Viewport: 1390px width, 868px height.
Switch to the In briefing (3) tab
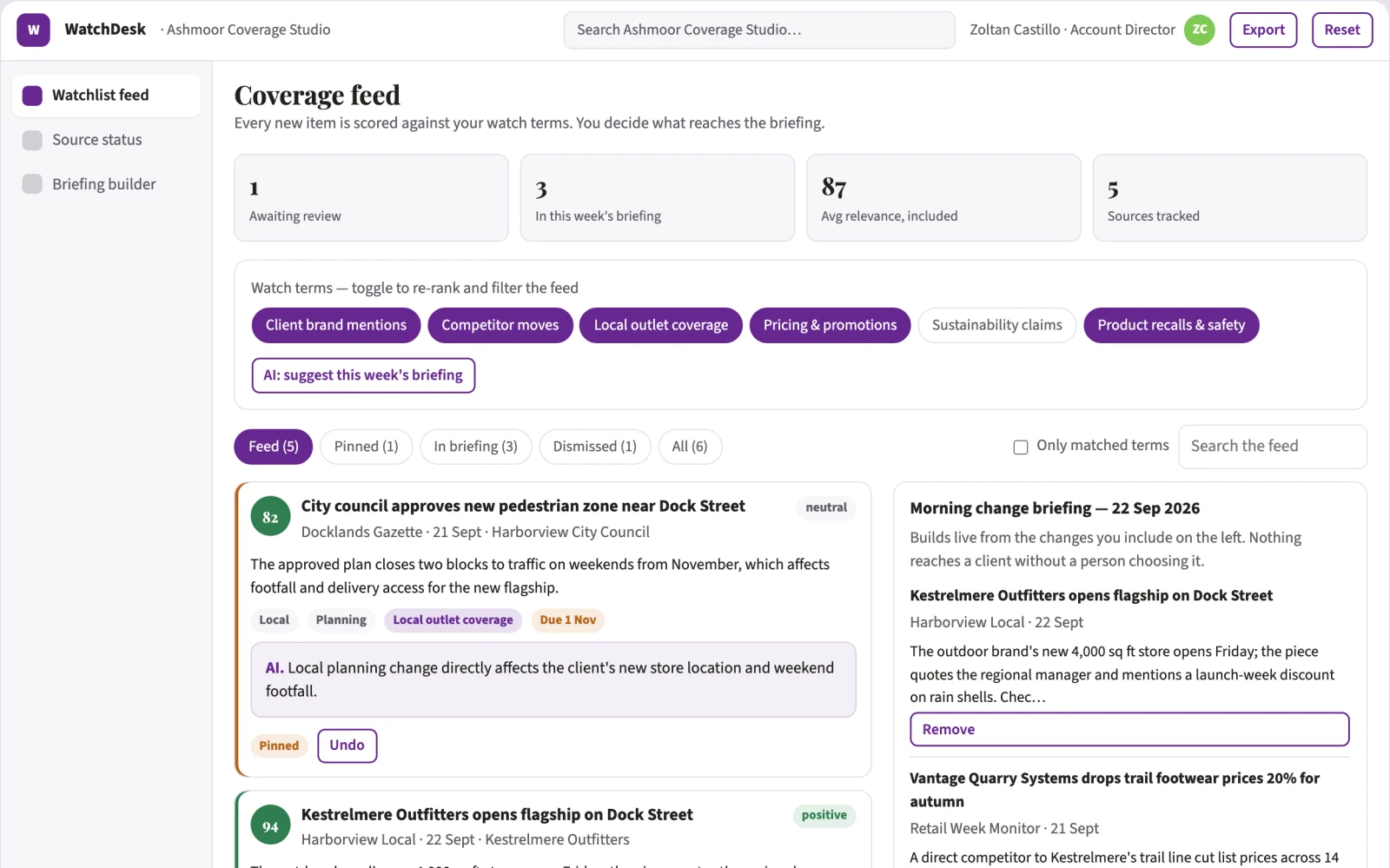pyautogui.click(x=476, y=447)
